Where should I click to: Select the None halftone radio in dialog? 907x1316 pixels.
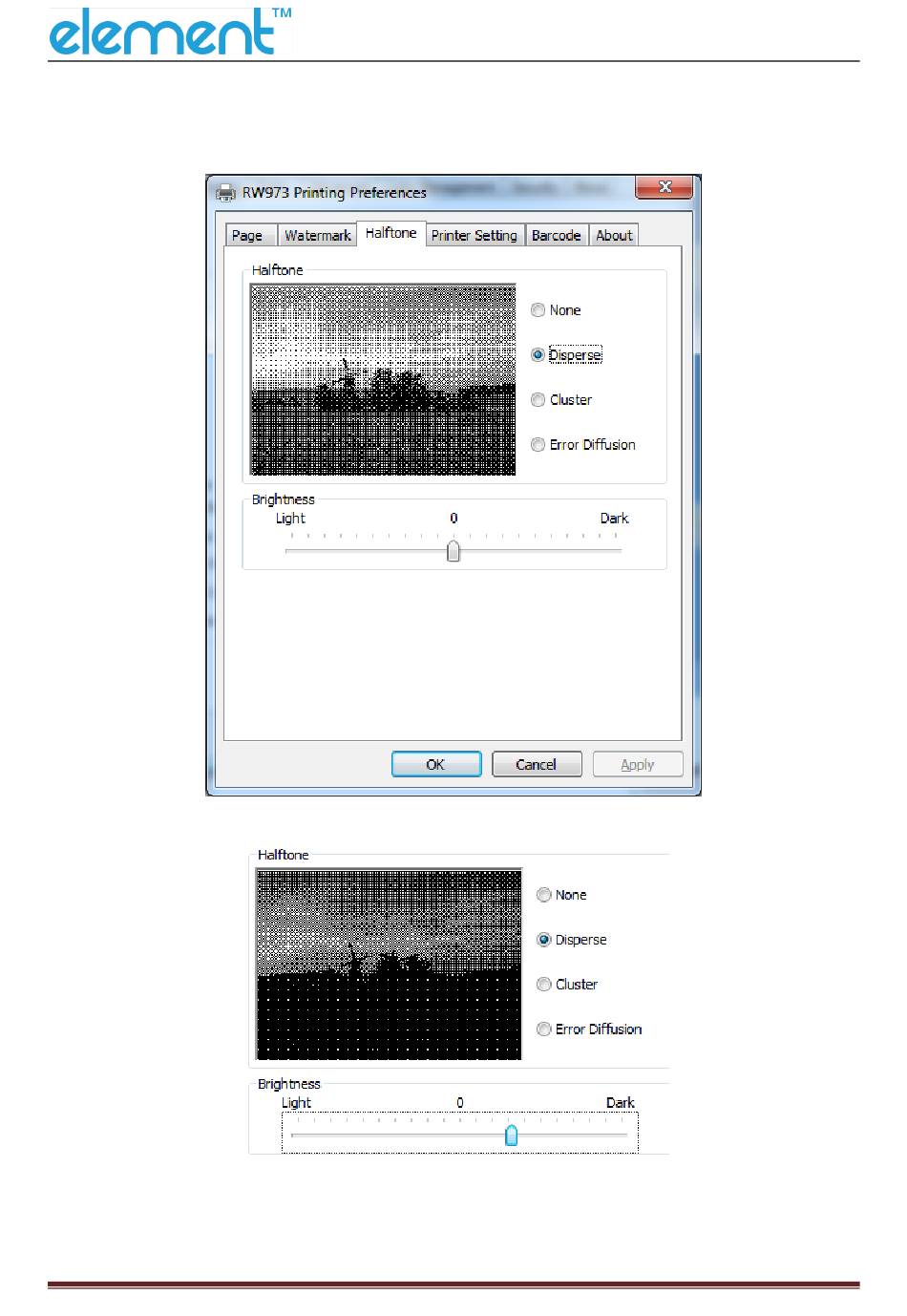[538, 310]
